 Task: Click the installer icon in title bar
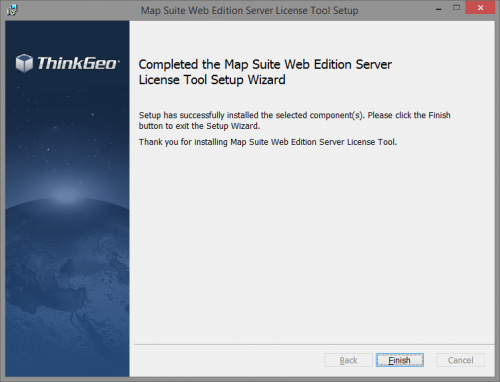coord(12,10)
